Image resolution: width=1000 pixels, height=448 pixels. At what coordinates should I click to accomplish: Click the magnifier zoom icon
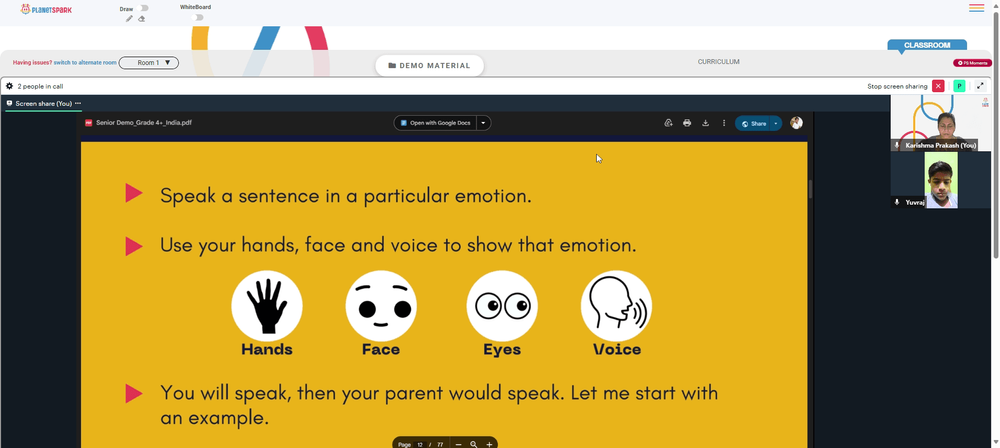click(x=474, y=444)
